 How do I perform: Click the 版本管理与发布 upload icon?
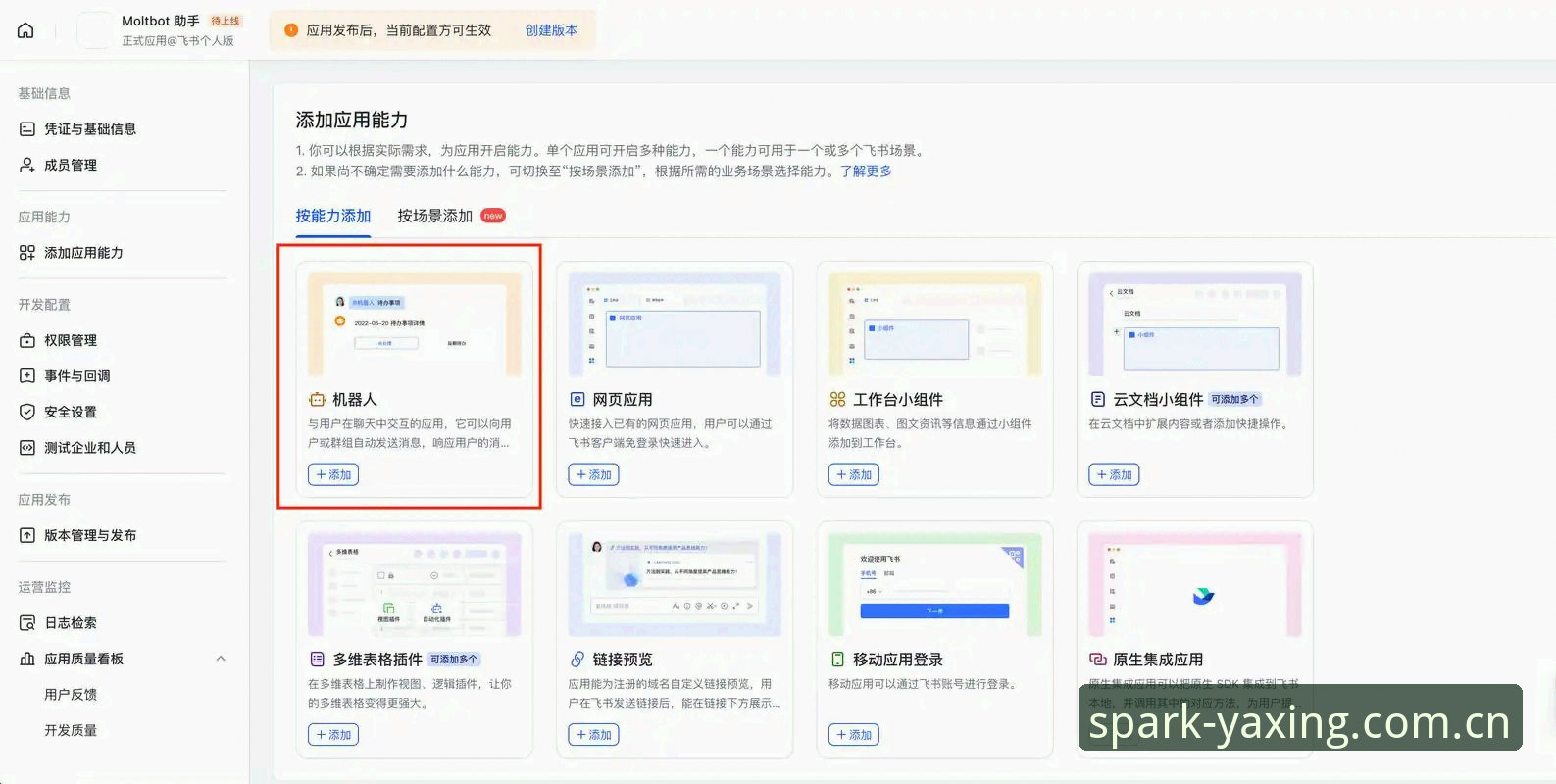(27, 535)
